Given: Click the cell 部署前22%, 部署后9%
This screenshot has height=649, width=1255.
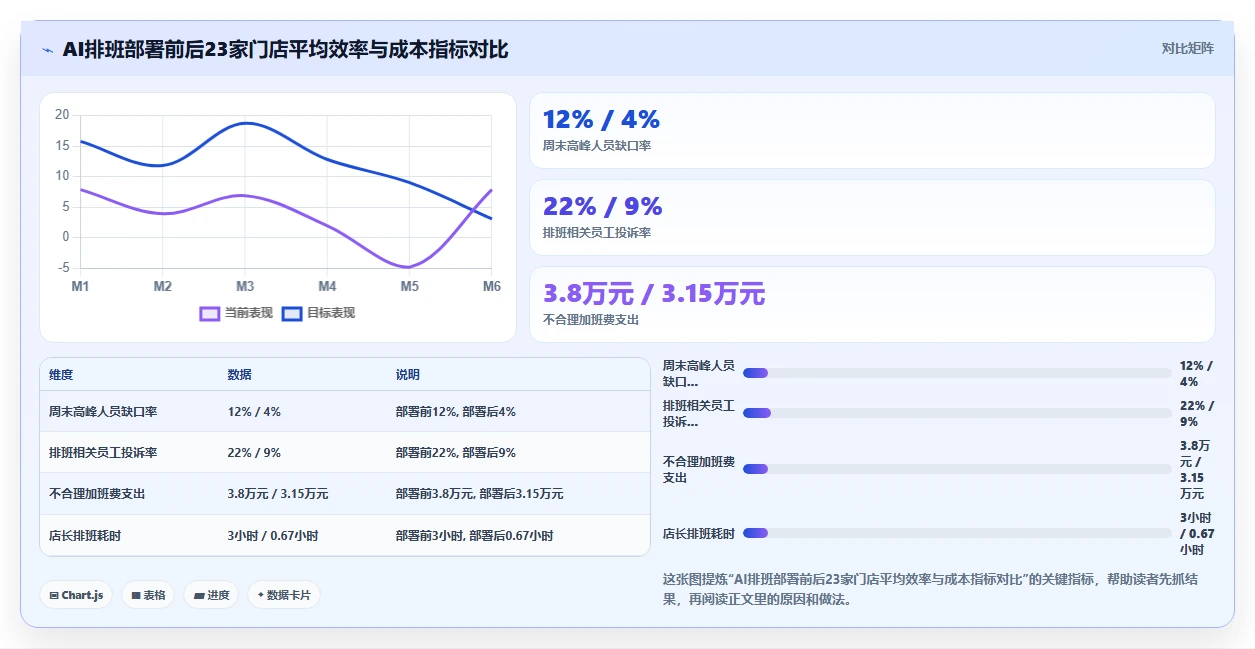Looking at the screenshot, I should click(456, 453).
